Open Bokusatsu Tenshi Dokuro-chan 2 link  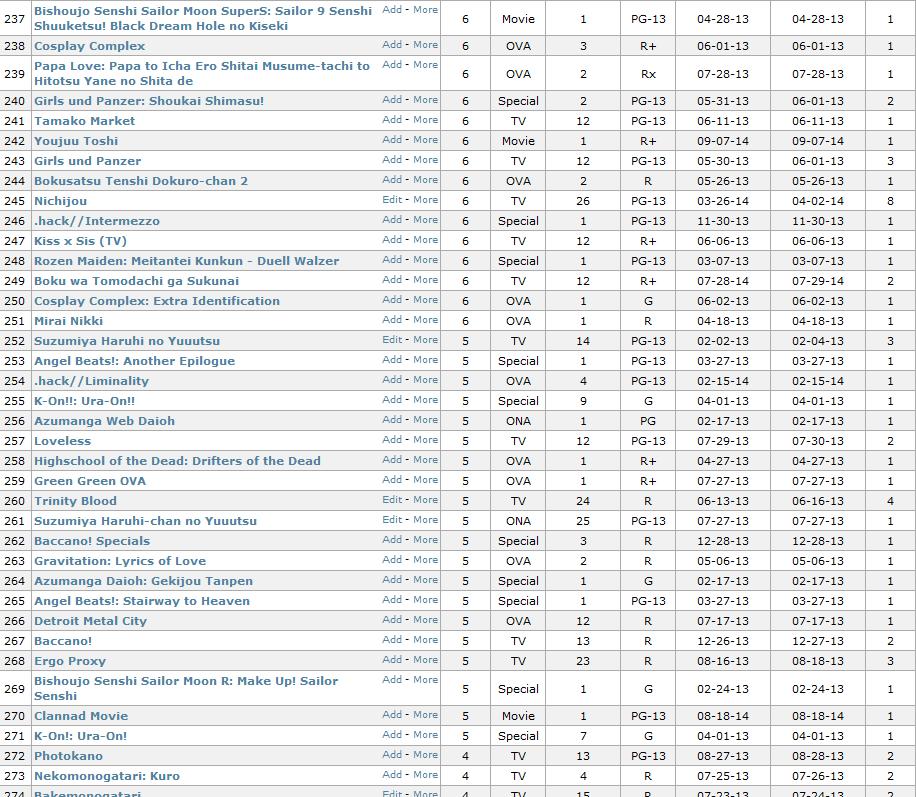click(141, 181)
